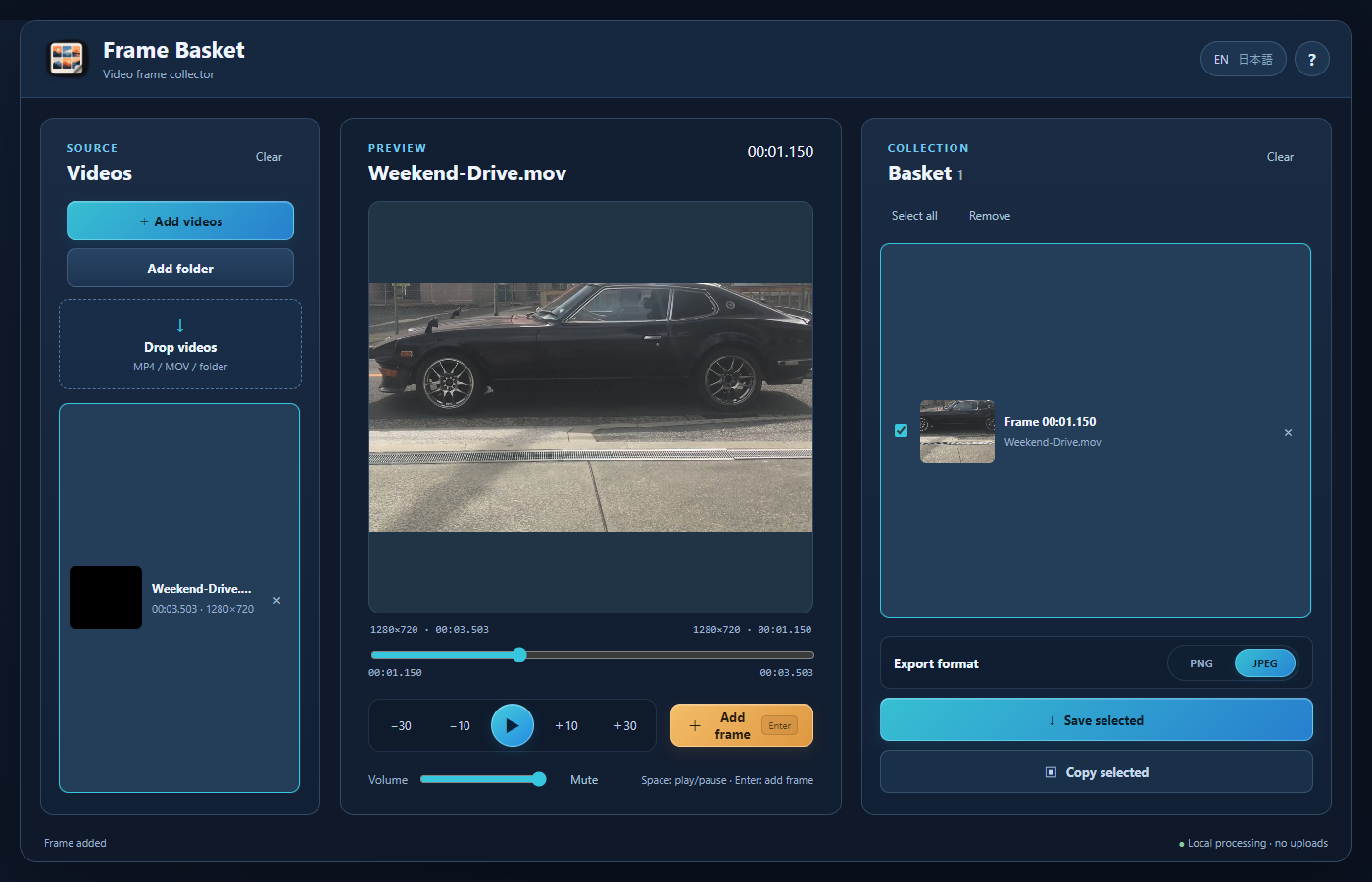Open the help question mark button
1372x882 pixels.
[x=1311, y=59]
